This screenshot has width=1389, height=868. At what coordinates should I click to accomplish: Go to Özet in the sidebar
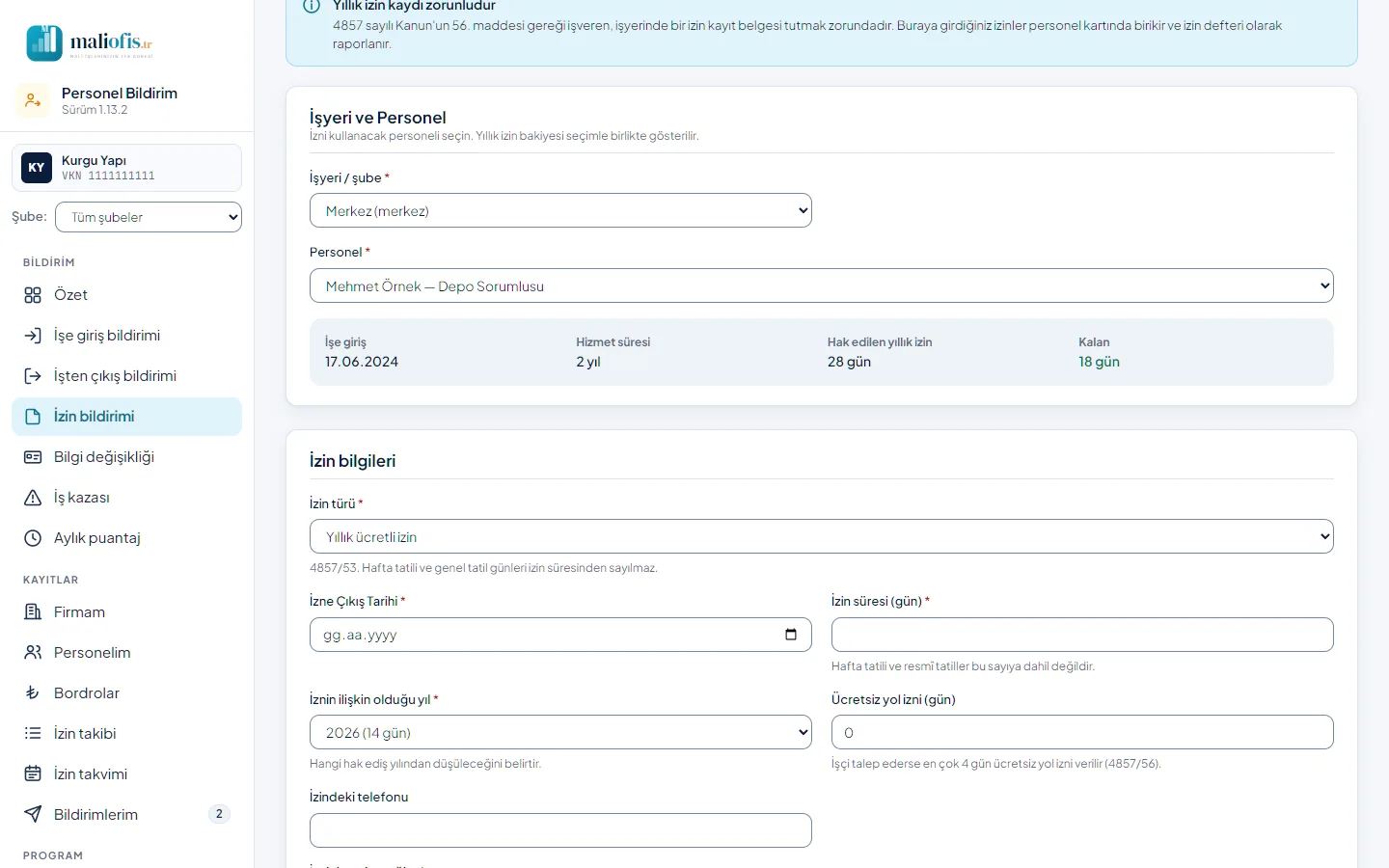[126, 295]
